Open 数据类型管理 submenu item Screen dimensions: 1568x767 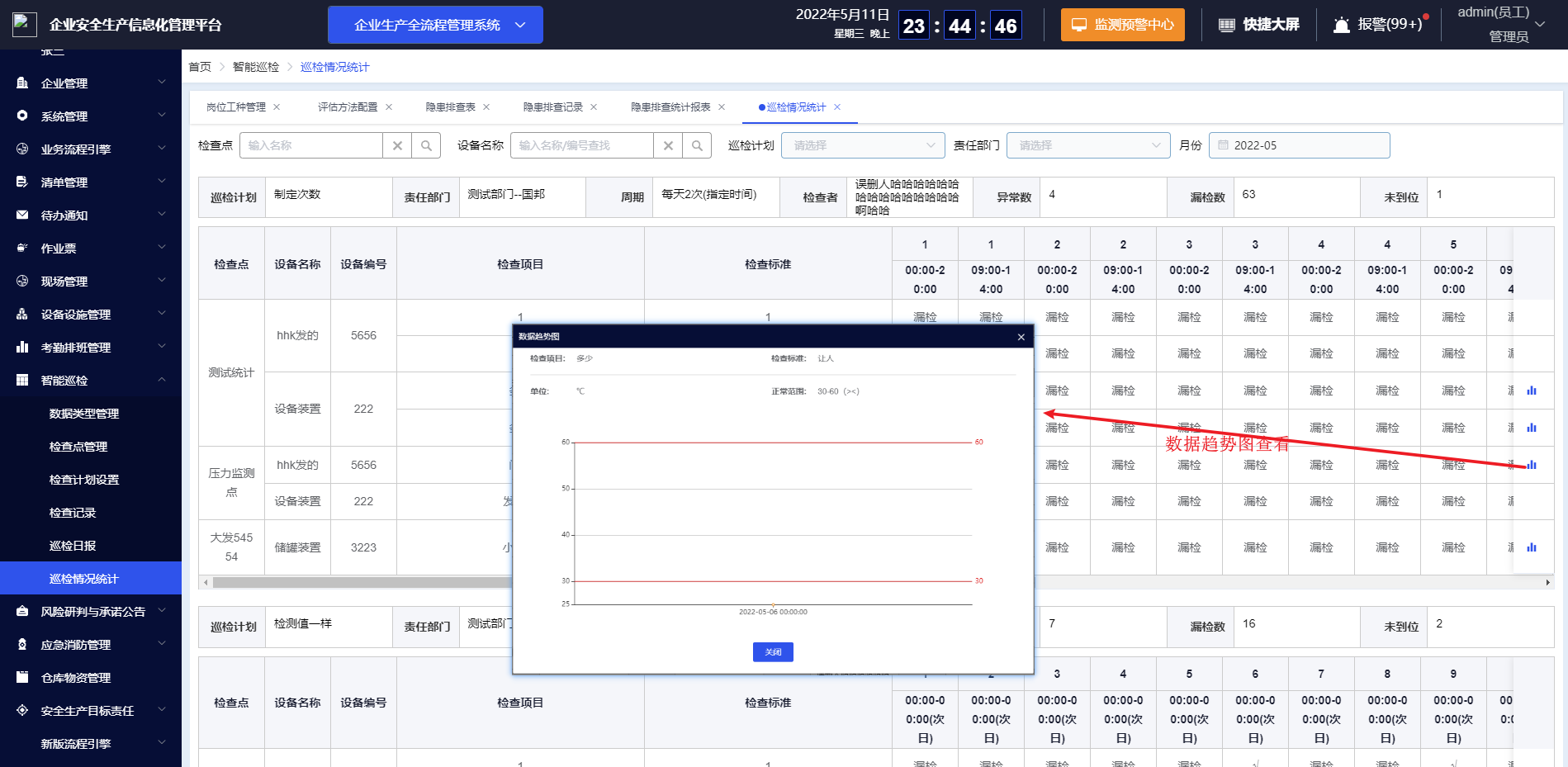pyautogui.click(x=84, y=414)
